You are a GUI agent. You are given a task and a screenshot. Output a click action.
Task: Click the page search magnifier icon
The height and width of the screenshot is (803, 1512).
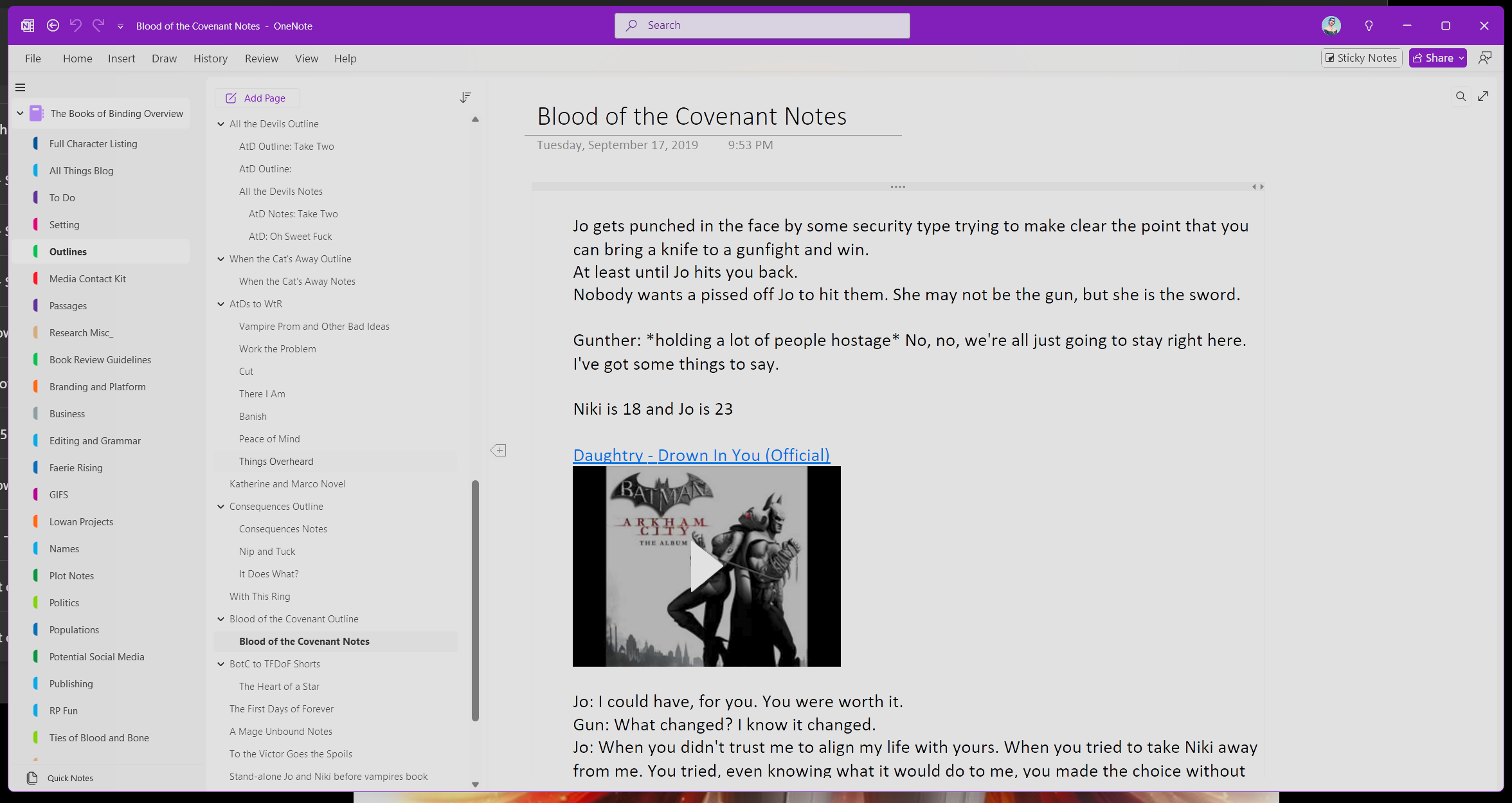[x=1461, y=96]
